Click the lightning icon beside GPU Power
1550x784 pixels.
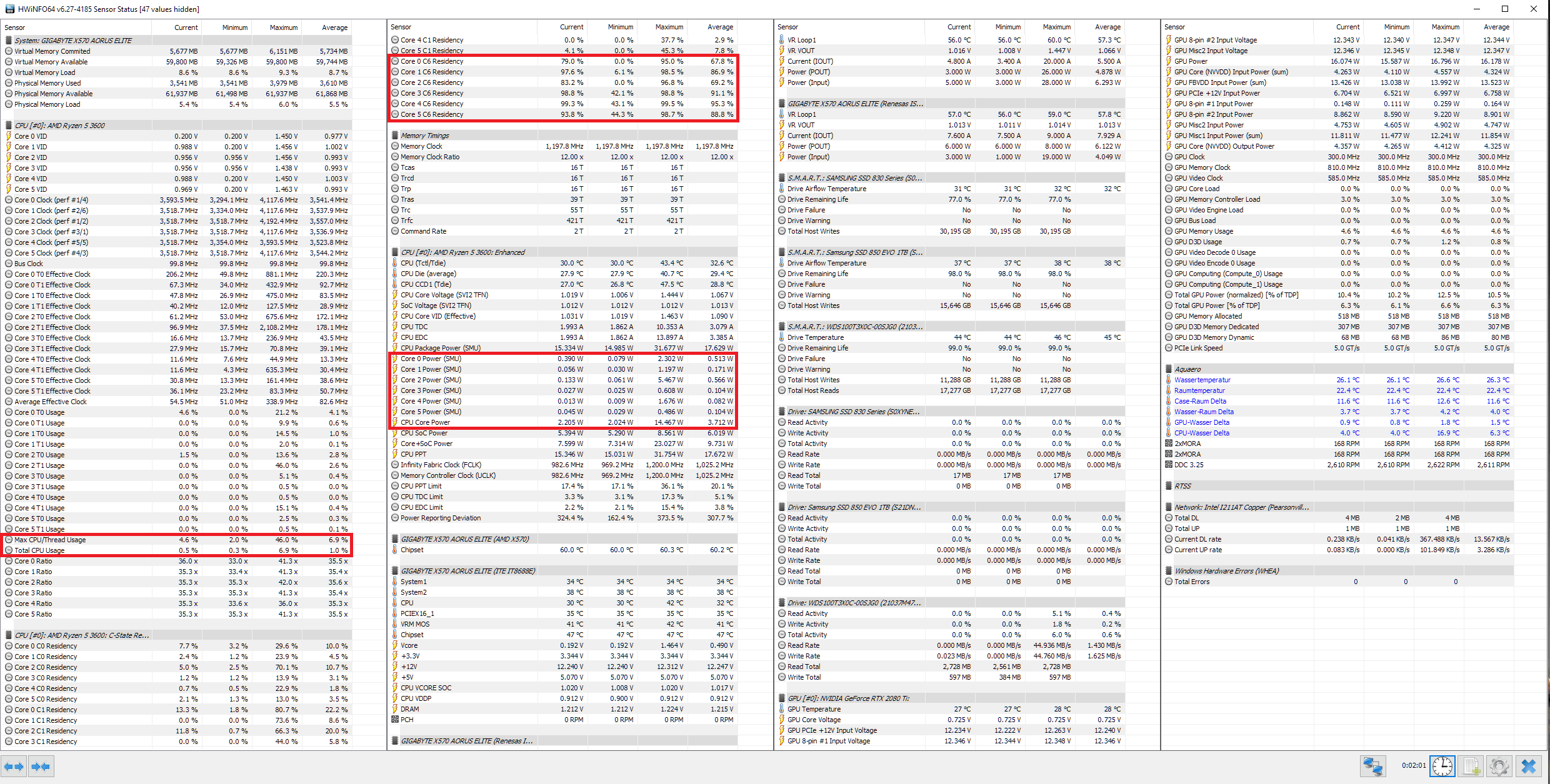[1169, 61]
